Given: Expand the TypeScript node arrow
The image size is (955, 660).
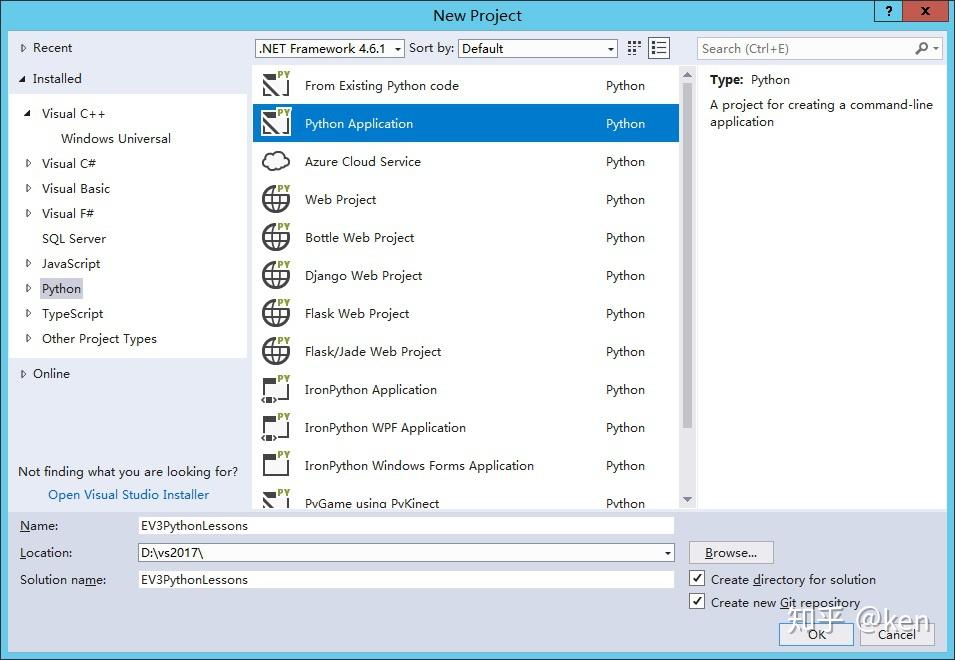Looking at the screenshot, I should [28, 313].
